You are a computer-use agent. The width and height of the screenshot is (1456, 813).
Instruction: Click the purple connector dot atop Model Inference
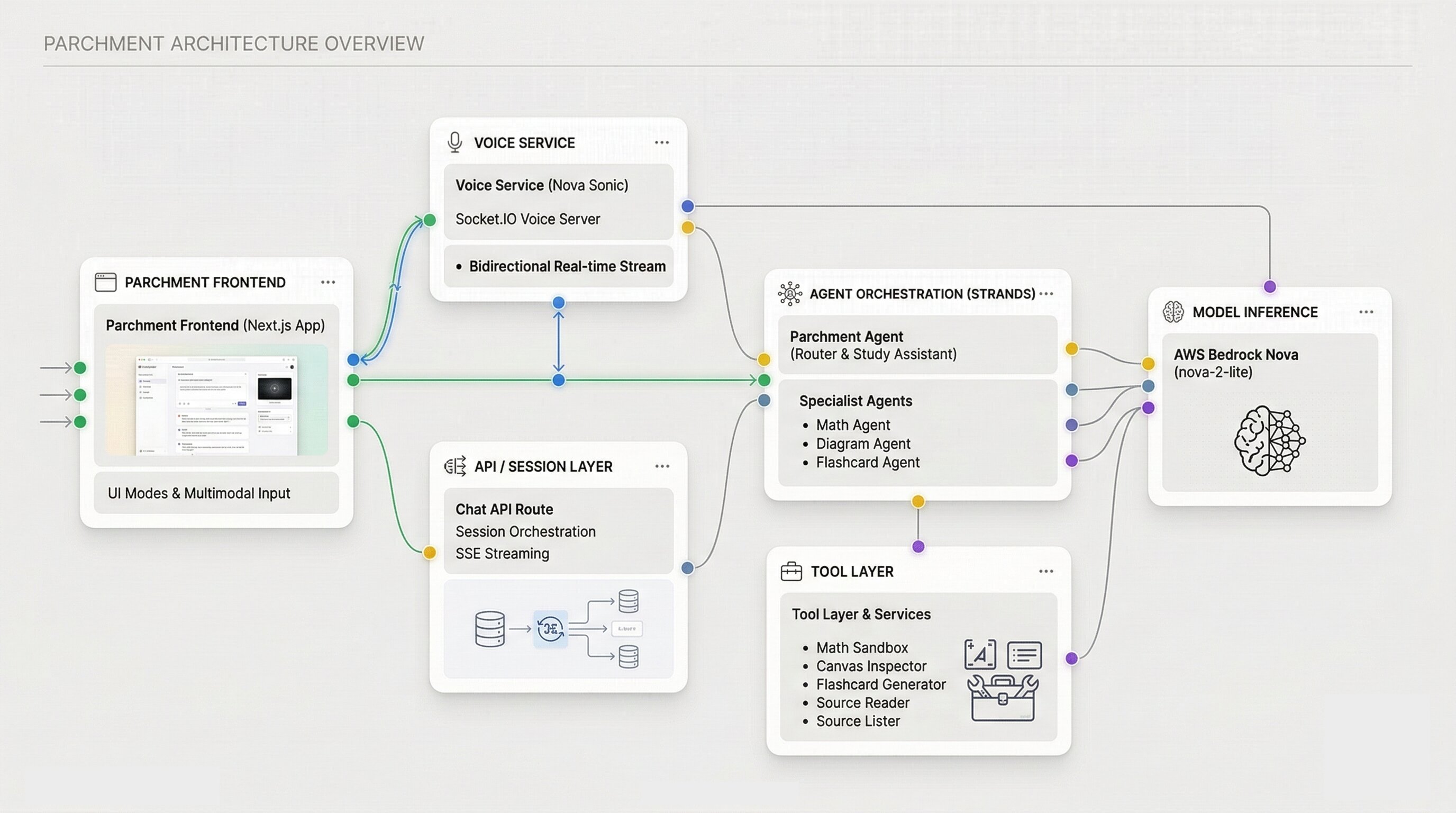[1270, 287]
